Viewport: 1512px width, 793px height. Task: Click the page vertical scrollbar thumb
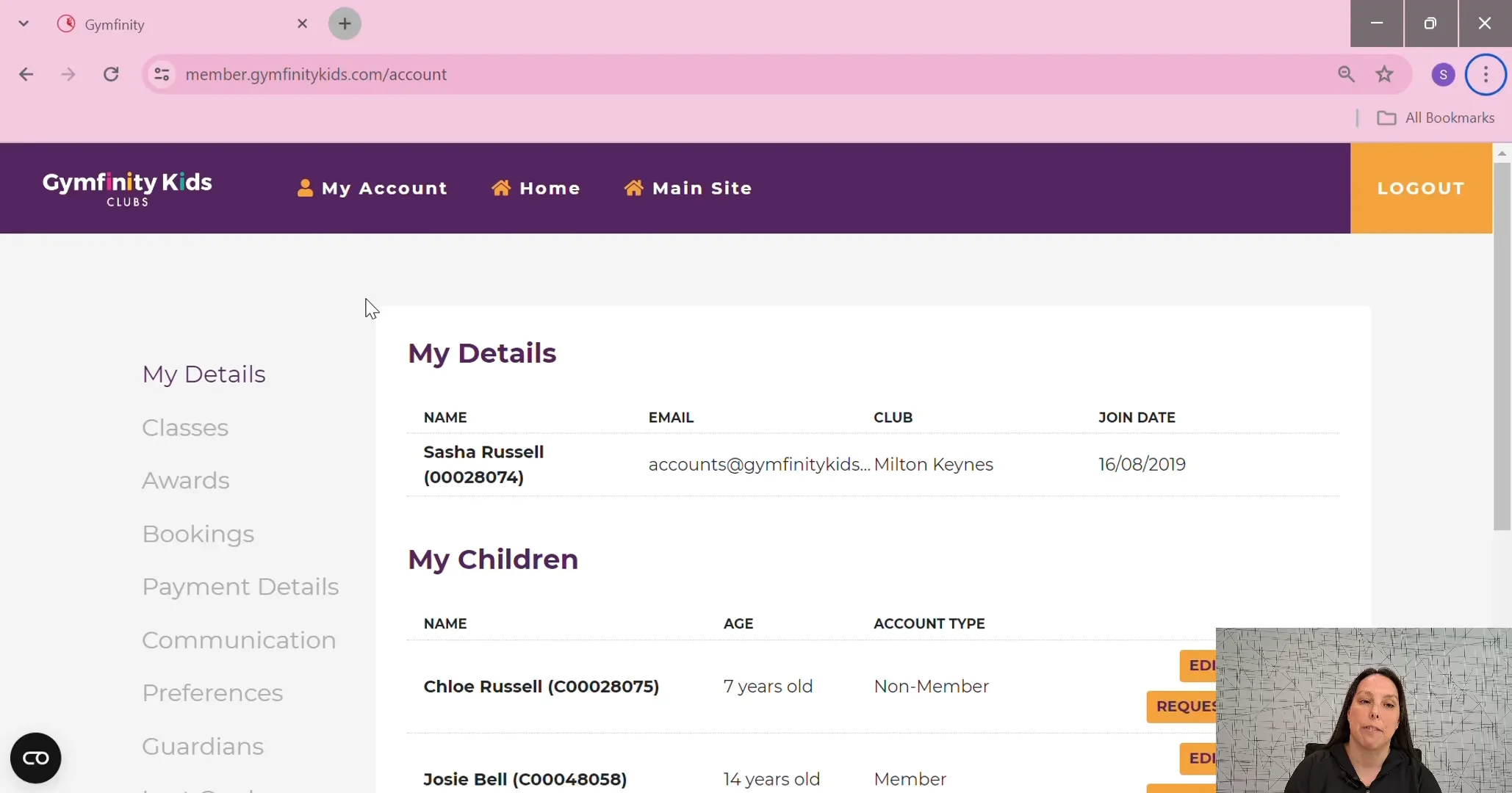tap(1502, 345)
